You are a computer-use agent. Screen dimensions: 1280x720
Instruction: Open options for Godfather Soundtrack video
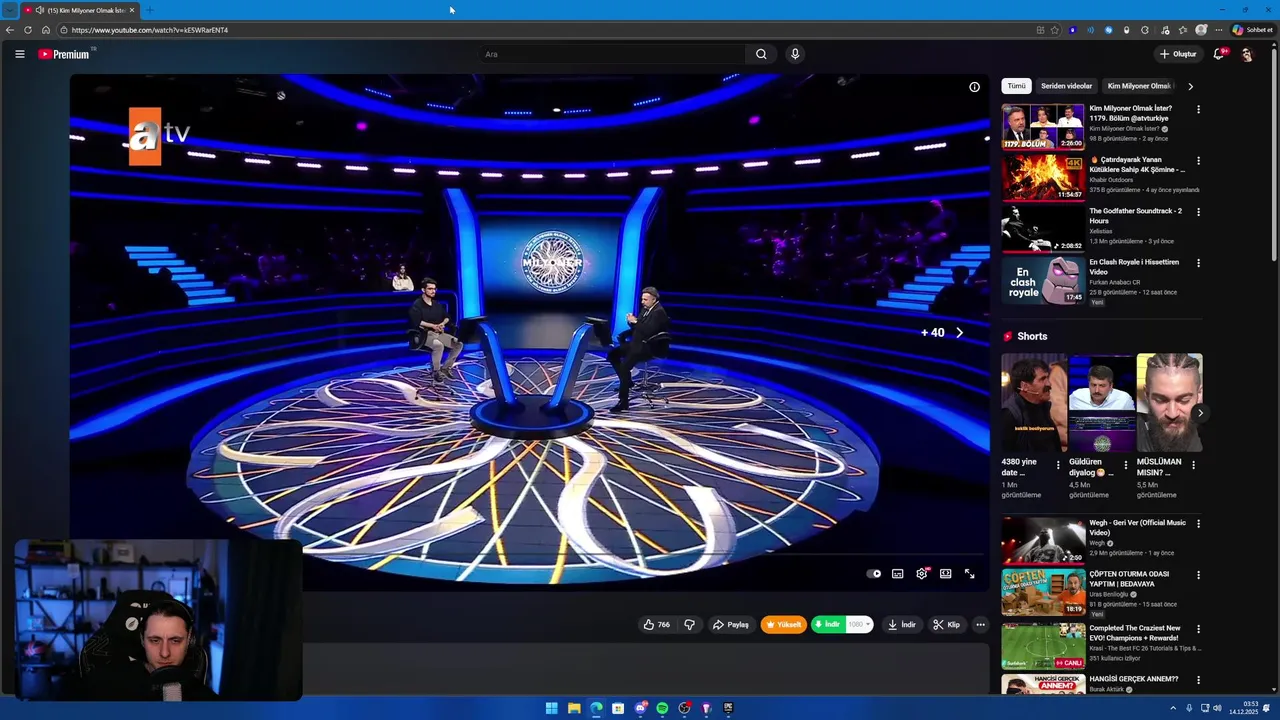1198,212
